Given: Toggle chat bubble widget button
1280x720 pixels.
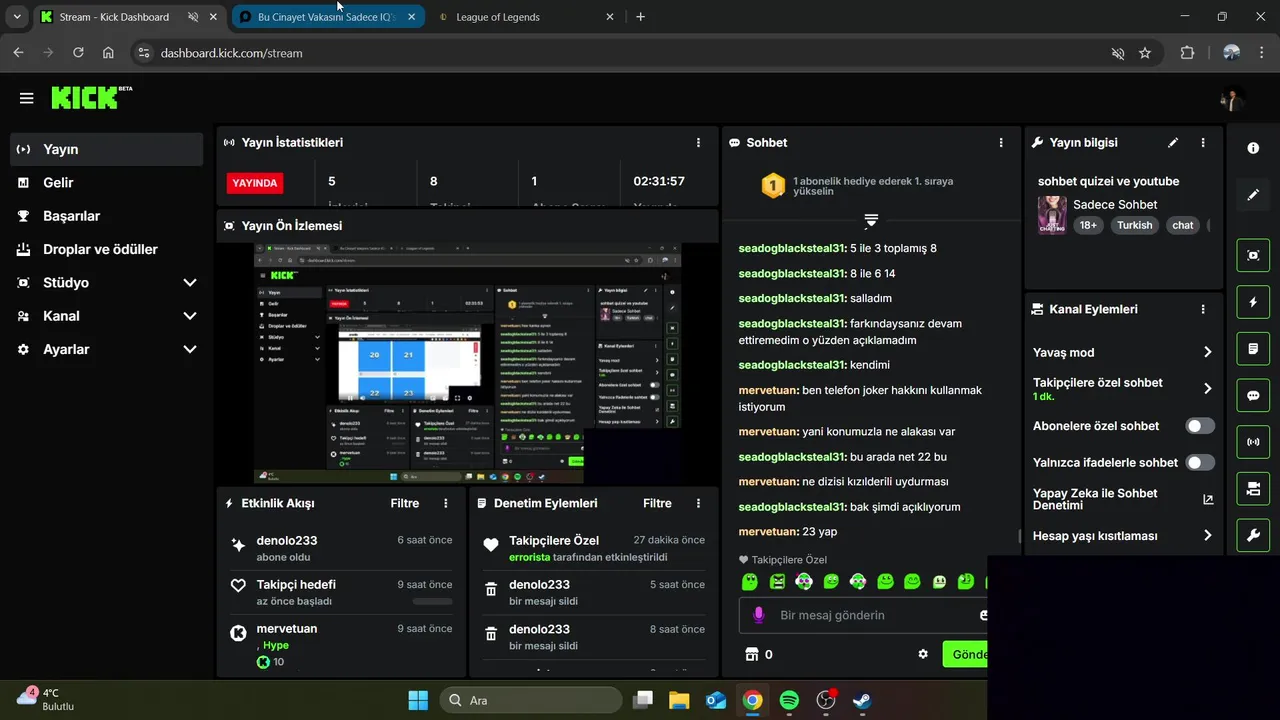Looking at the screenshot, I should click(x=1253, y=395).
